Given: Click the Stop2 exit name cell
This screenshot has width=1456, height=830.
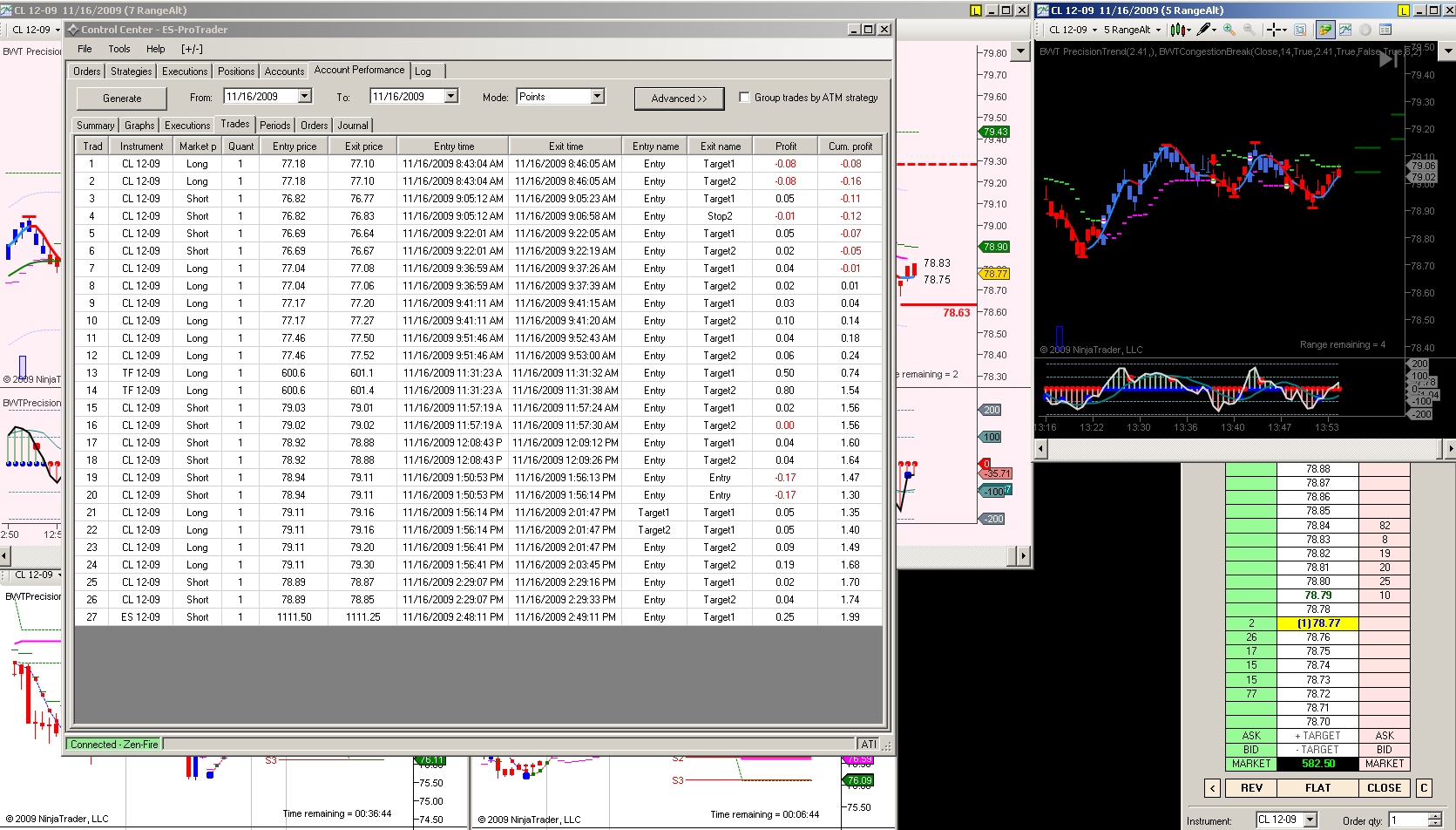Looking at the screenshot, I should pos(720,216).
